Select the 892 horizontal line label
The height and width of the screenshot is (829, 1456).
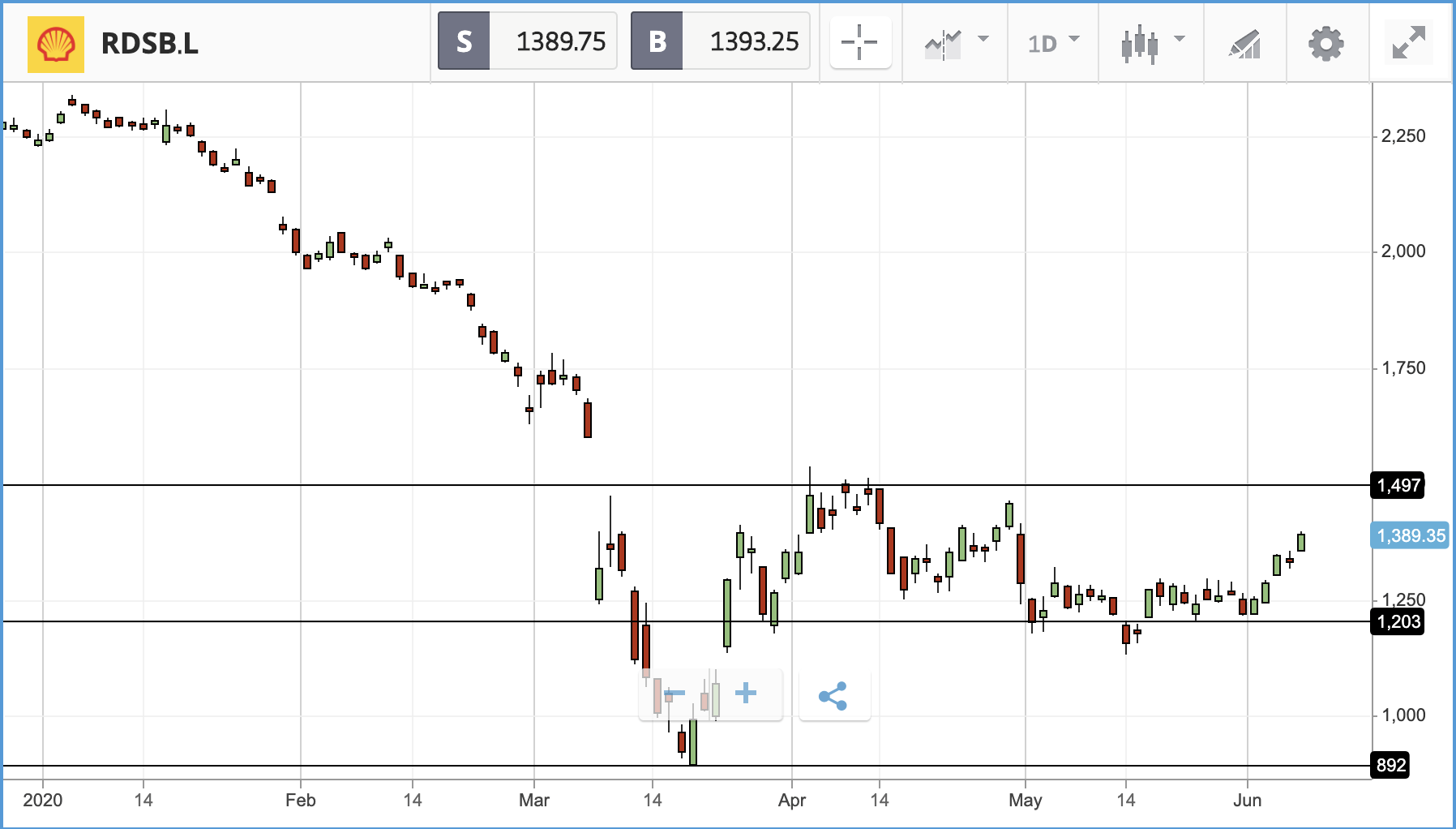(1390, 765)
